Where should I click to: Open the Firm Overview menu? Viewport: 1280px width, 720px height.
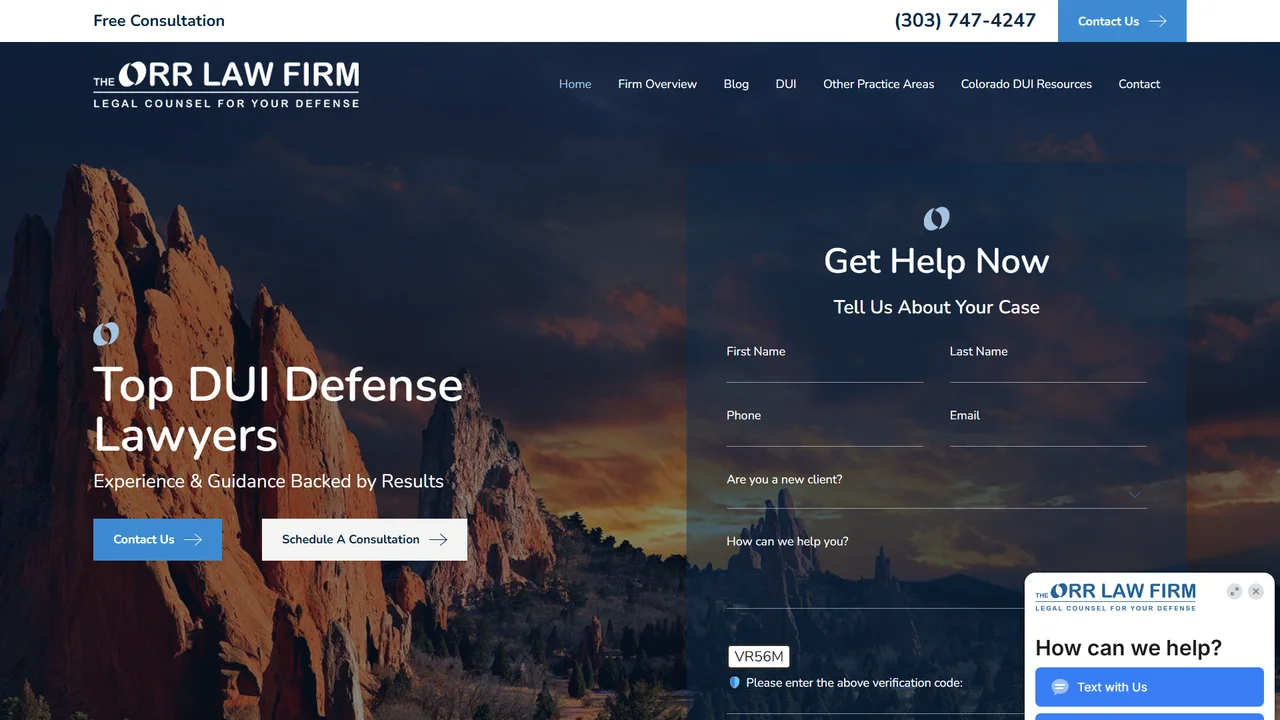point(657,84)
